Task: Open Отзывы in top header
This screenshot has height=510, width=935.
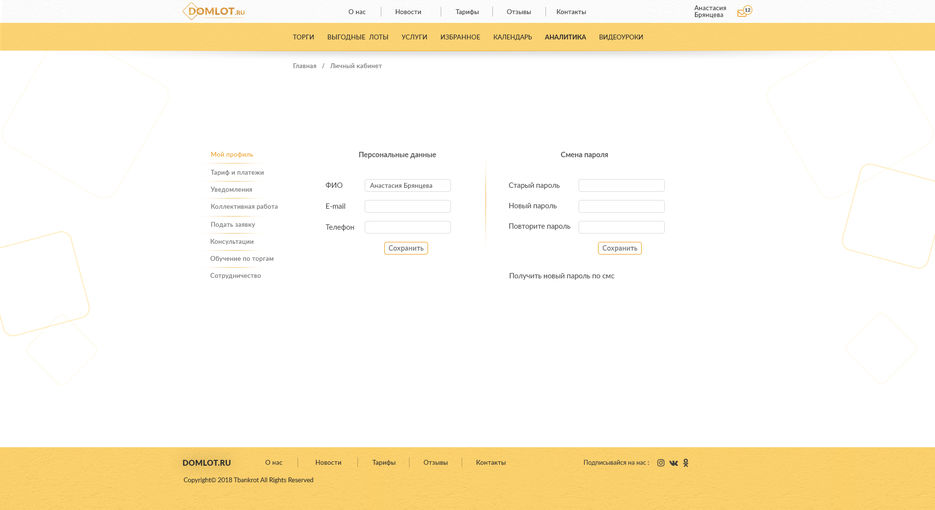Action: [x=518, y=12]
